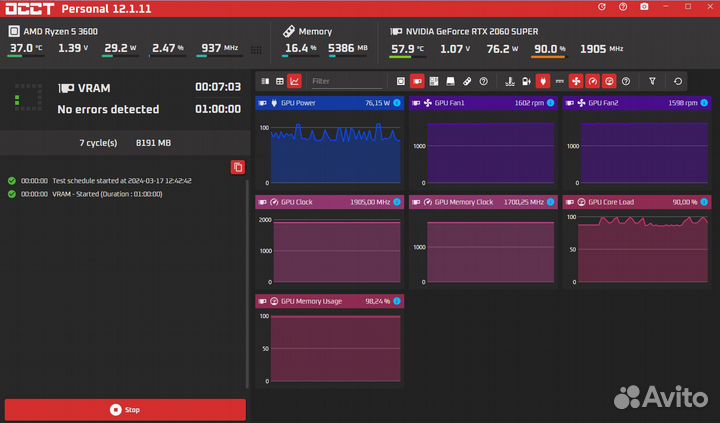720x423 pixels.
Task: Open GPU Memory Usage info button
Action: tap(397, 301)
